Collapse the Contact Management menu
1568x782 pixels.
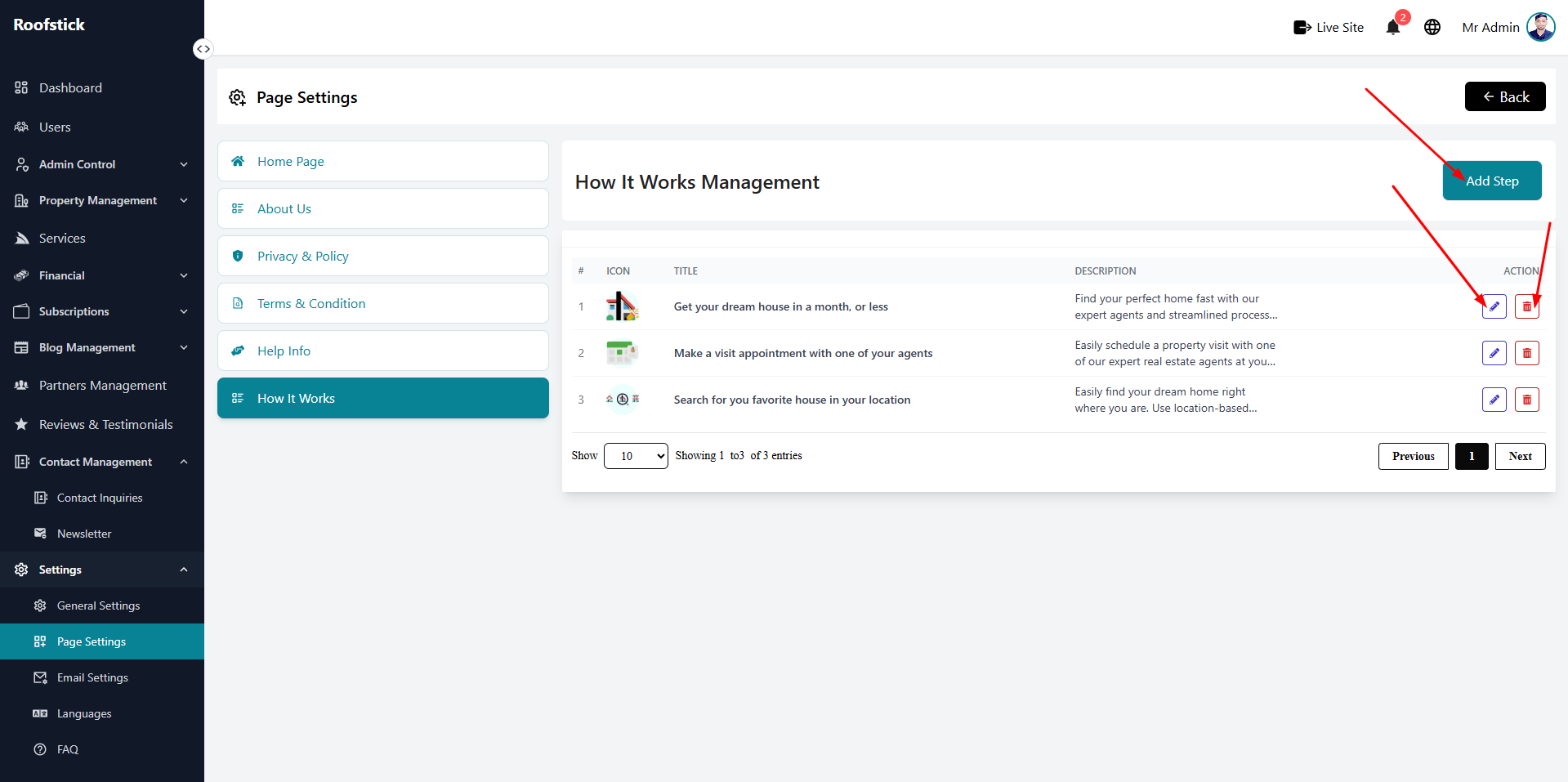tap(102, 462)
